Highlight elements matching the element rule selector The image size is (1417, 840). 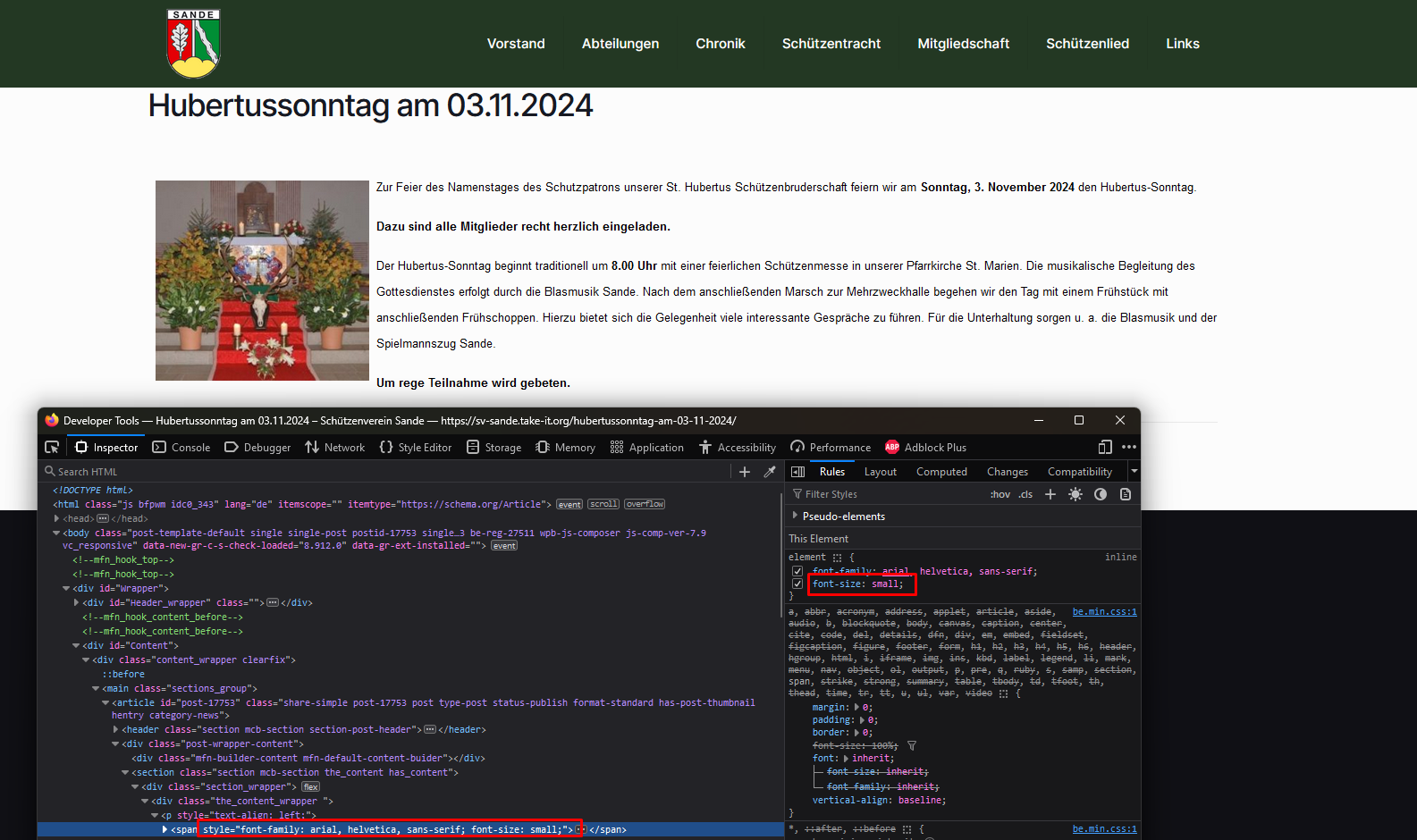click(838, 558)
